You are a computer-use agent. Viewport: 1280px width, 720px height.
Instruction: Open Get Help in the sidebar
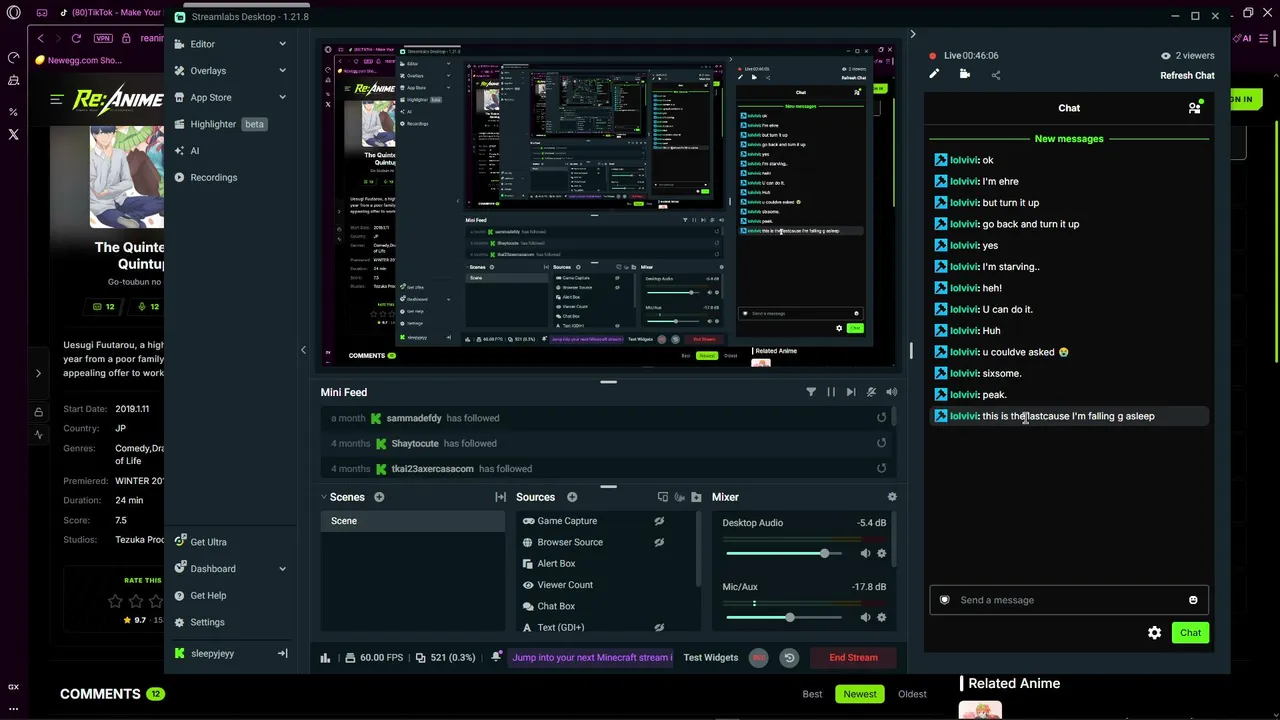(x=208, y=596)
